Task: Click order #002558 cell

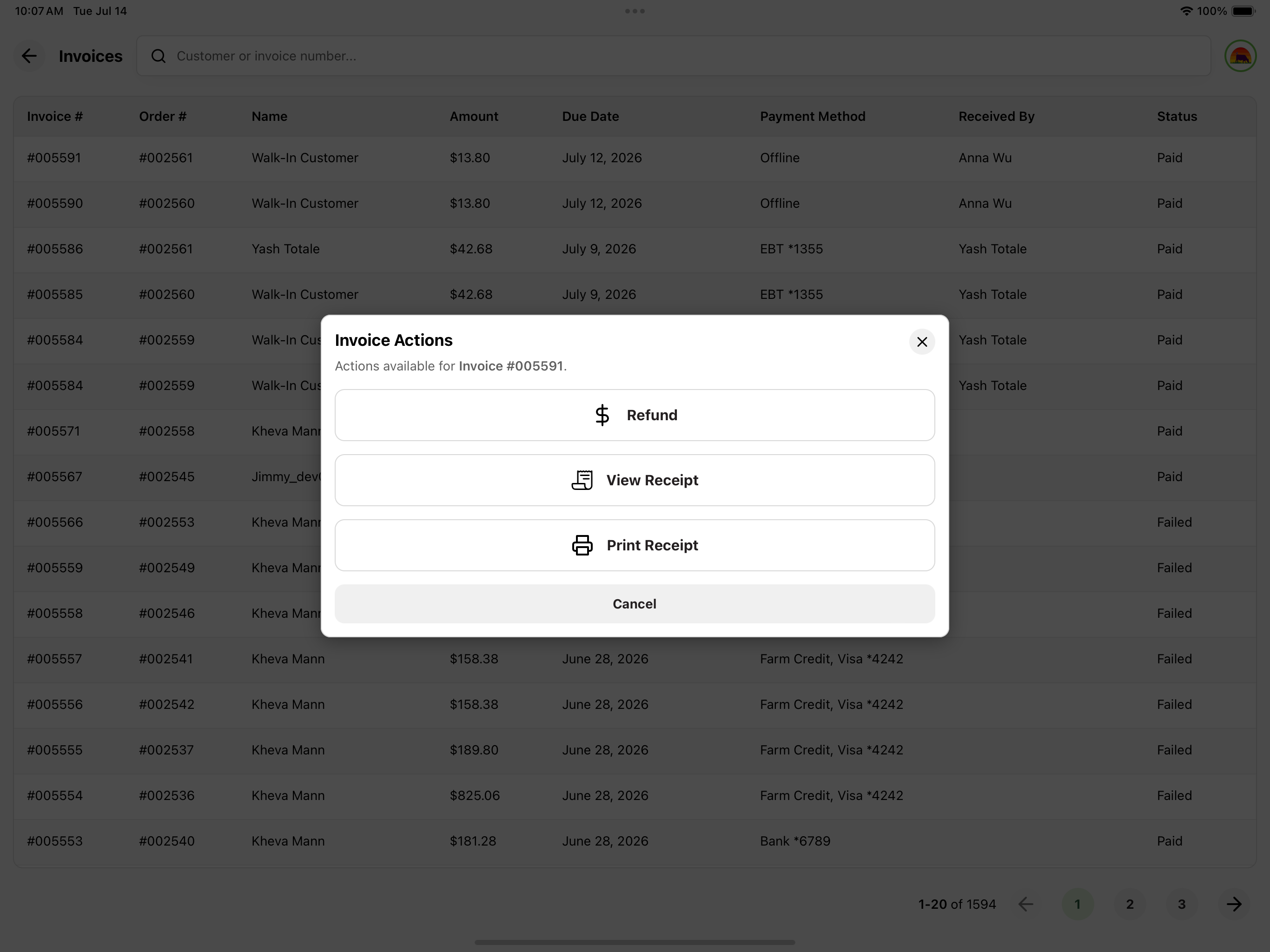Action: click(x=166, y=430)
